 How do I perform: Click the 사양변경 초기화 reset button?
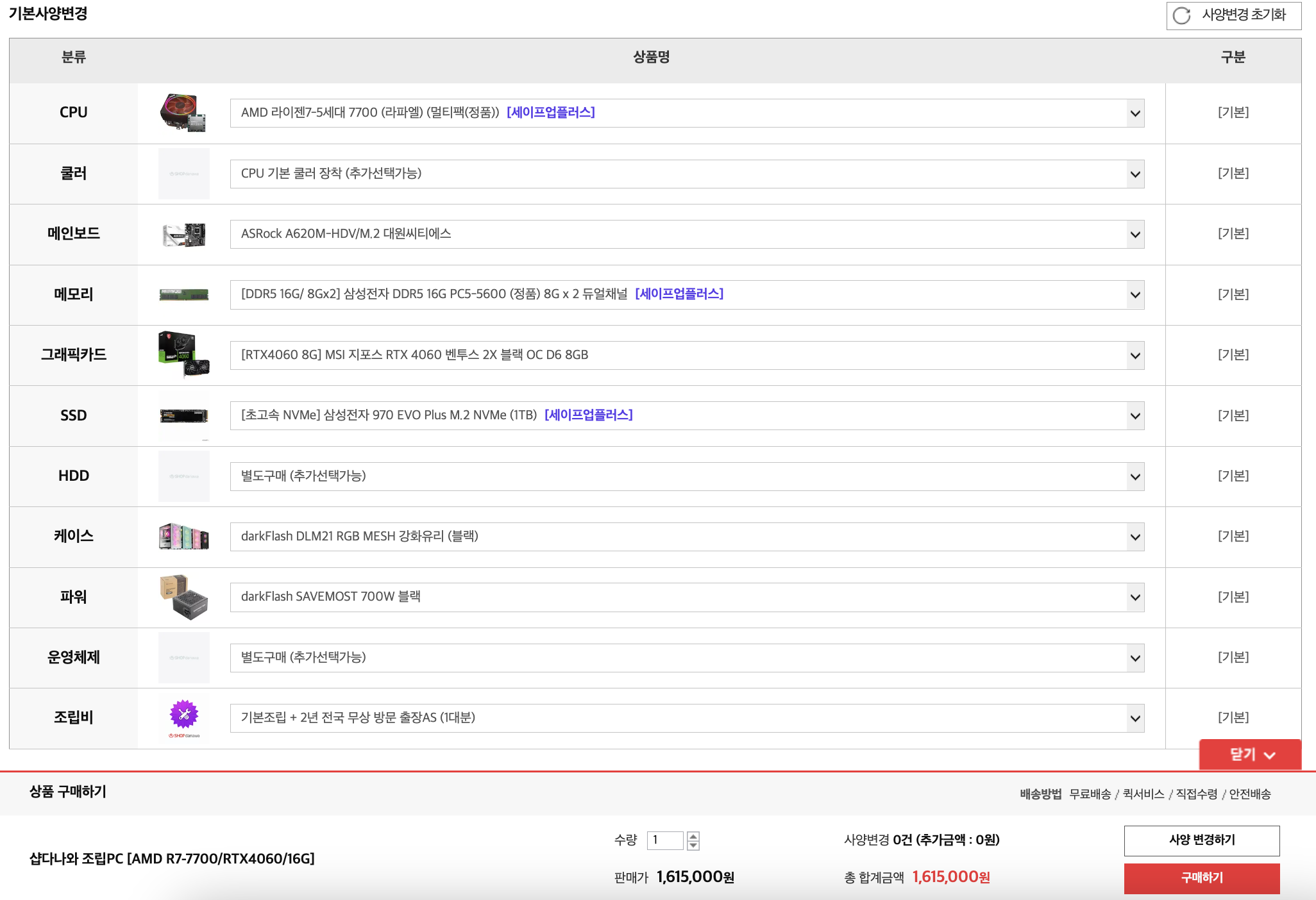[x=1233, y=15]
